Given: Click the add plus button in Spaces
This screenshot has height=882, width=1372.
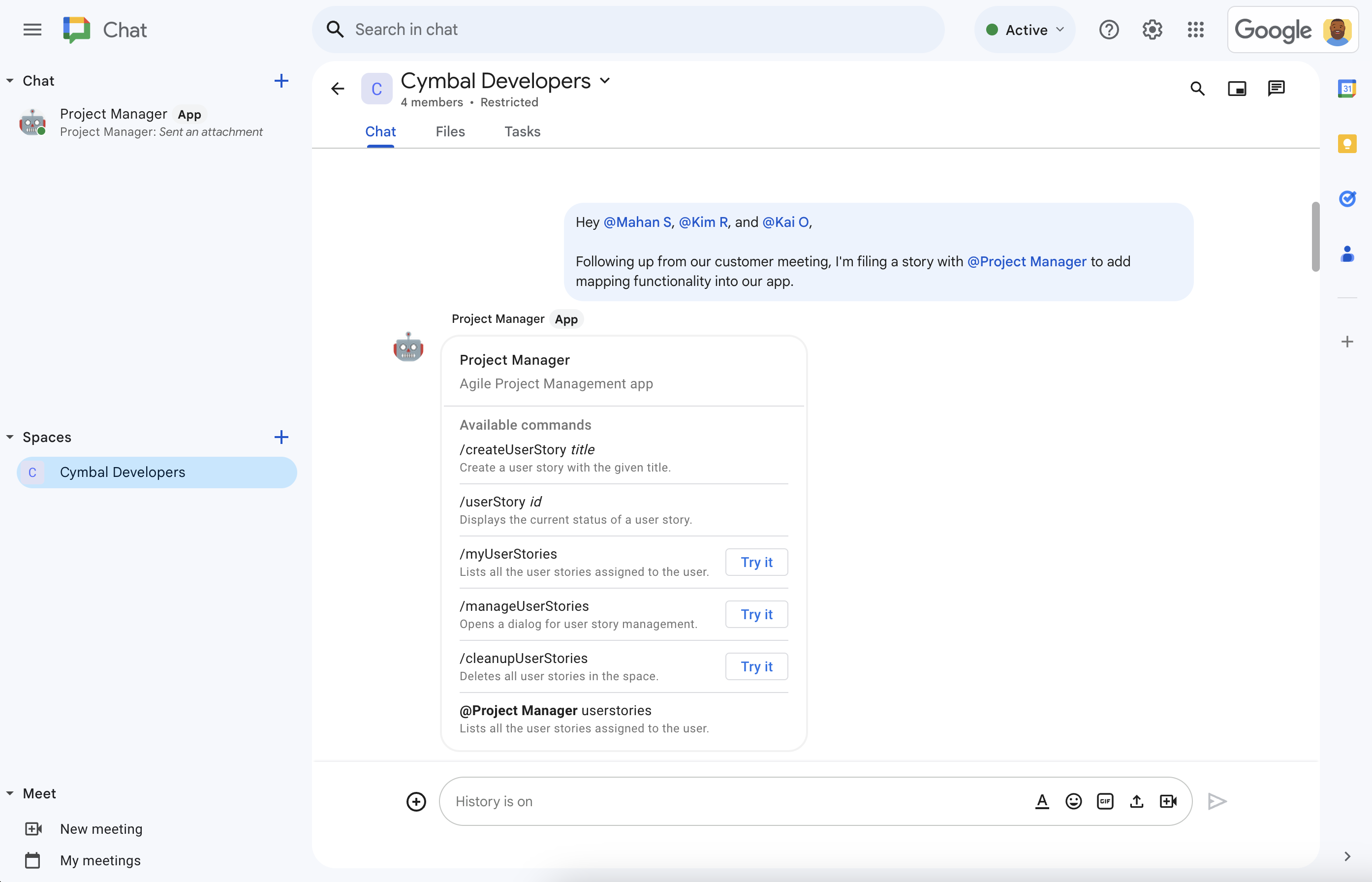Looking at the screenshot, I should (x=280, y=437).
